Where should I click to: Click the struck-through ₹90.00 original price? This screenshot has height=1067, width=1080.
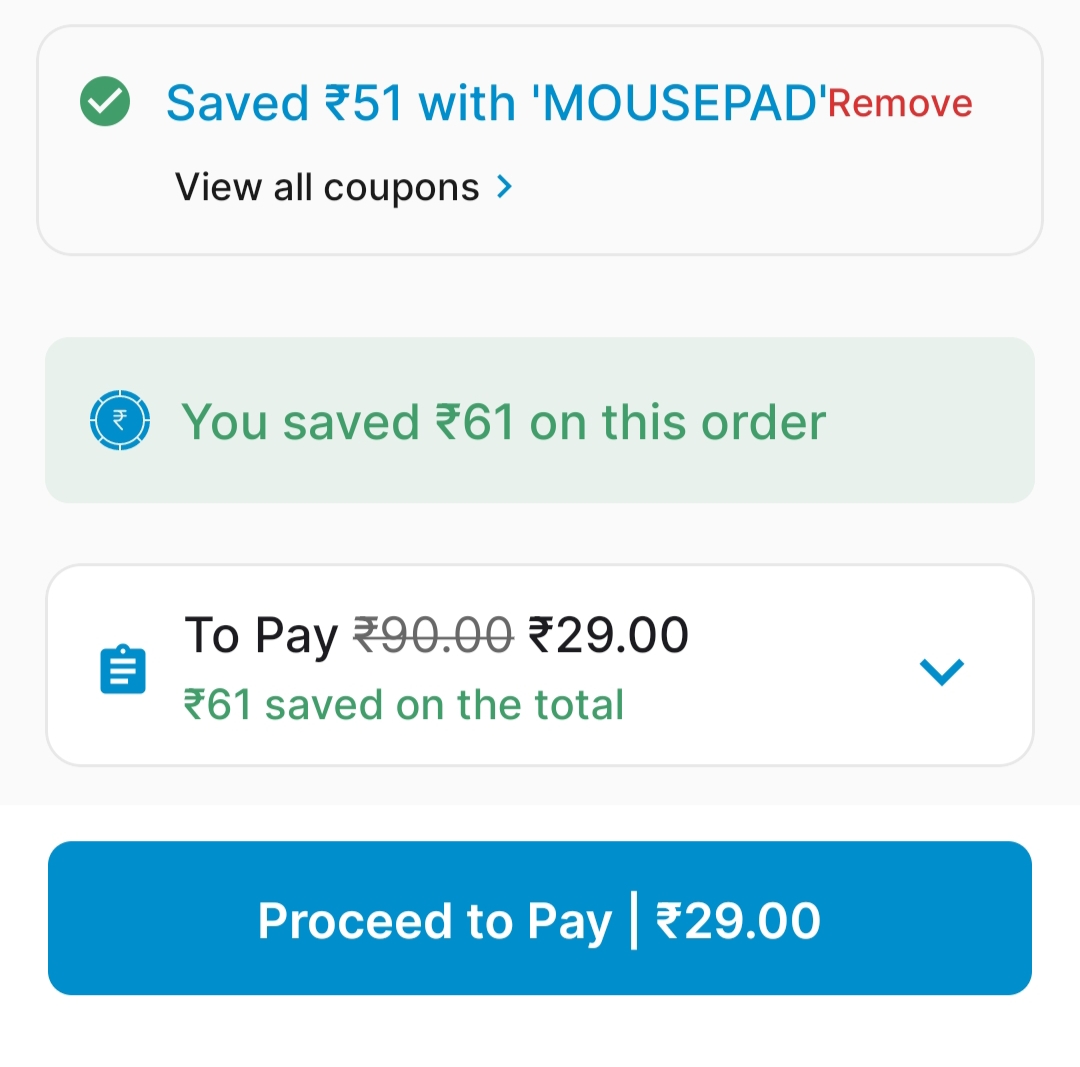click(x=434, y=635)
